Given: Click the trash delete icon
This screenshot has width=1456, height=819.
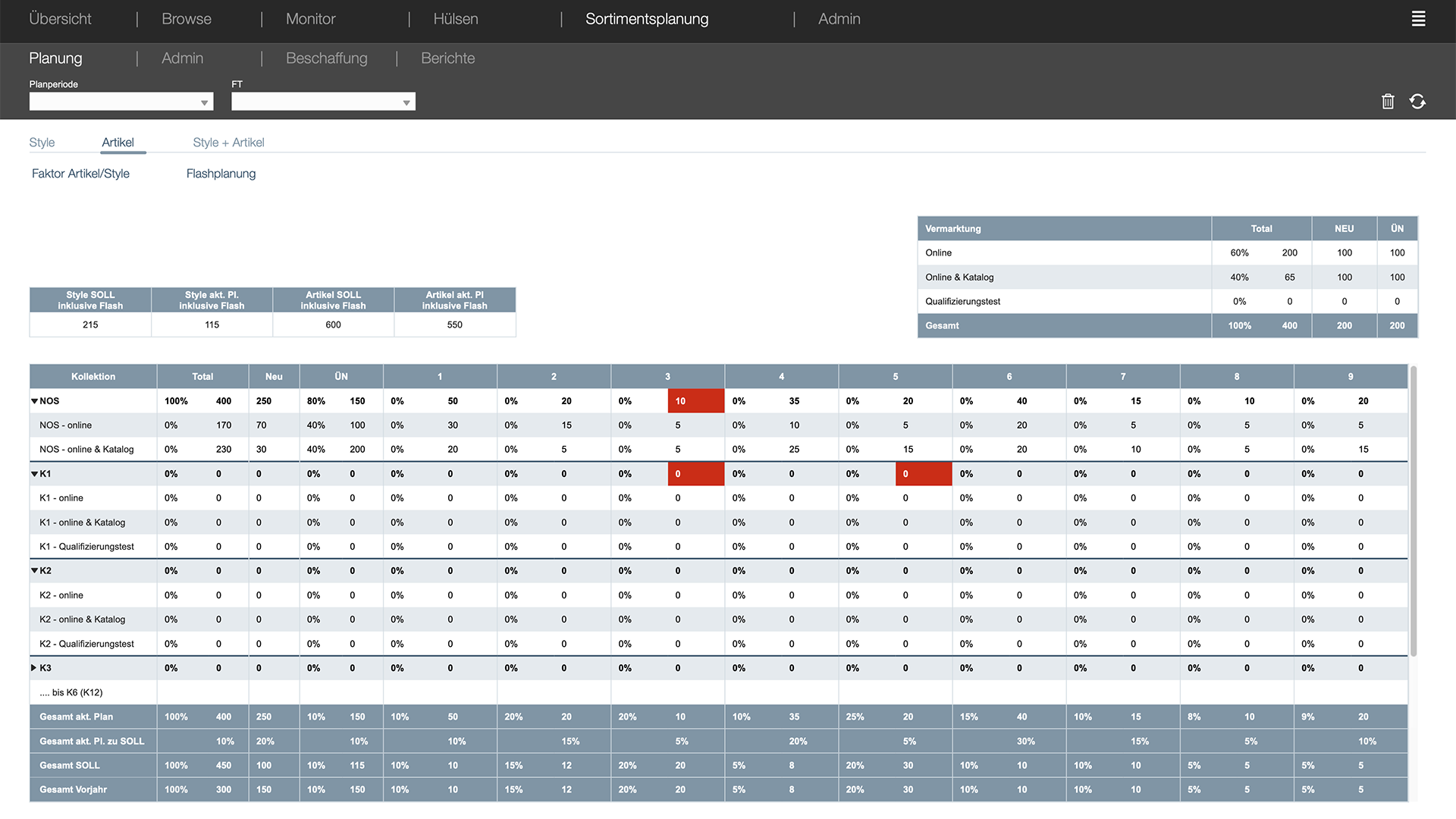Looking at the screenshot, I should tap(1388, 102).
